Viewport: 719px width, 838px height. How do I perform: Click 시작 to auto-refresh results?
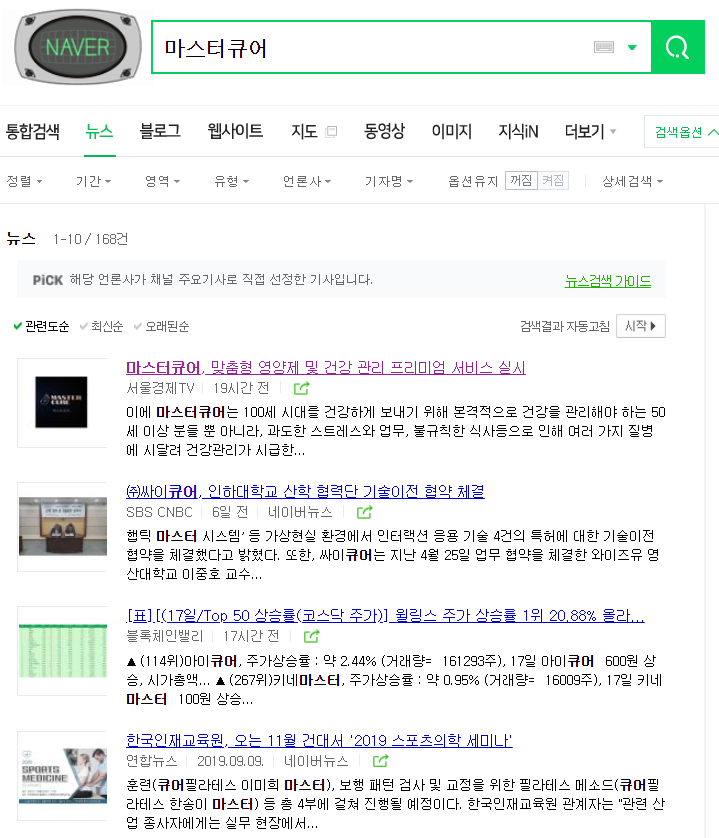(x=641, y=326)
